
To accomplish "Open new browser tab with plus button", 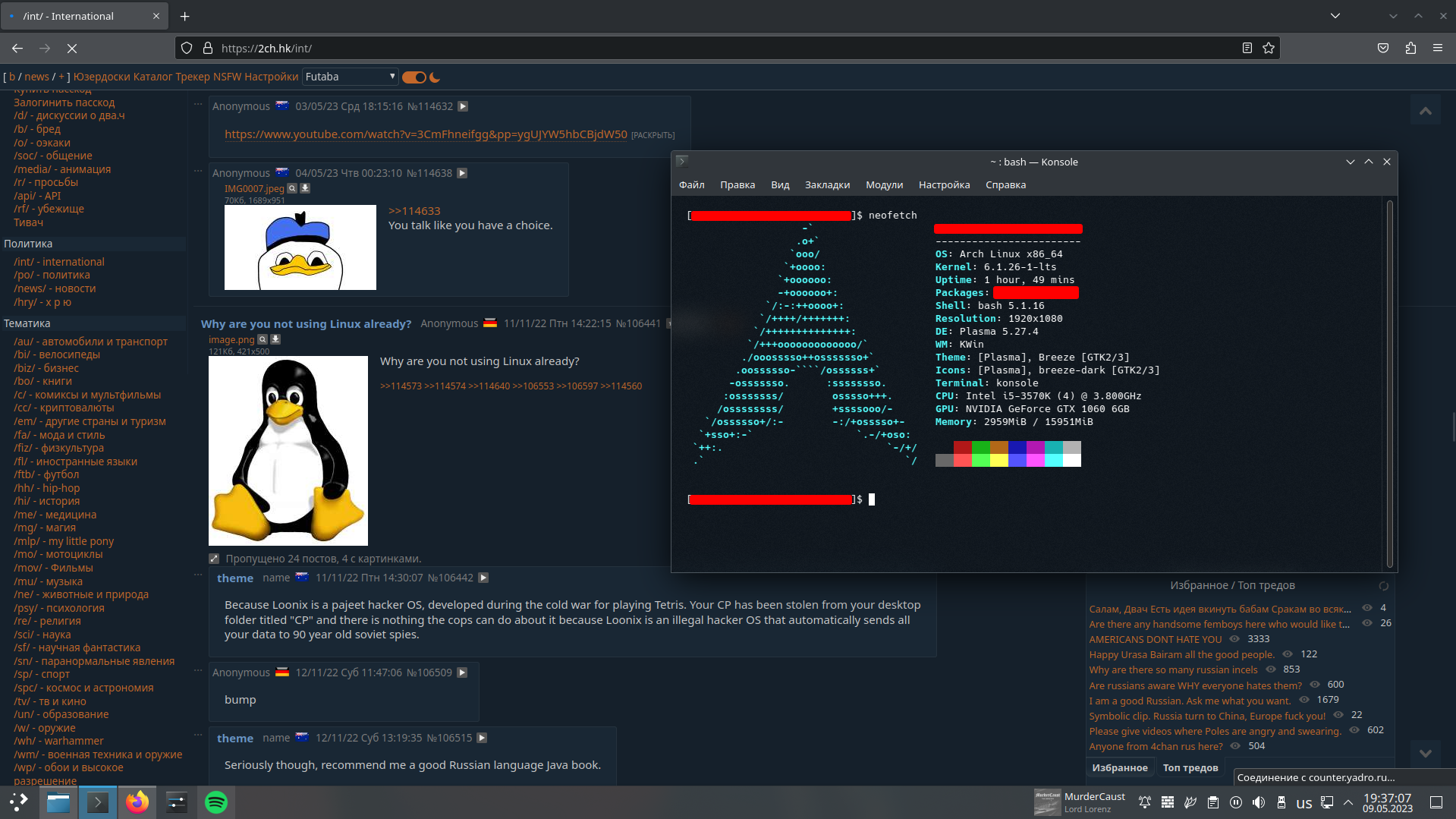I will pyautogui.click(x=184, y=16).
